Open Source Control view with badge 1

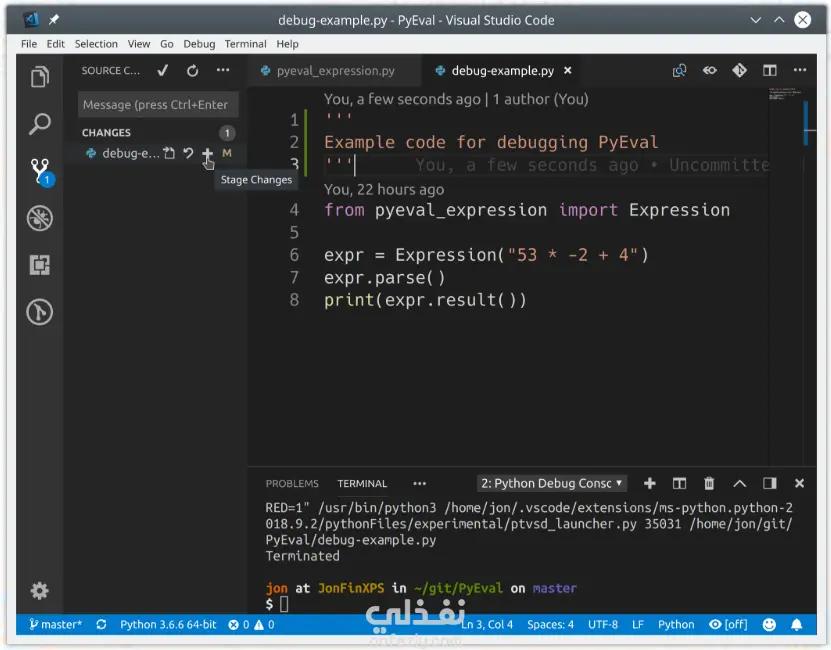[x=41, y=172]
